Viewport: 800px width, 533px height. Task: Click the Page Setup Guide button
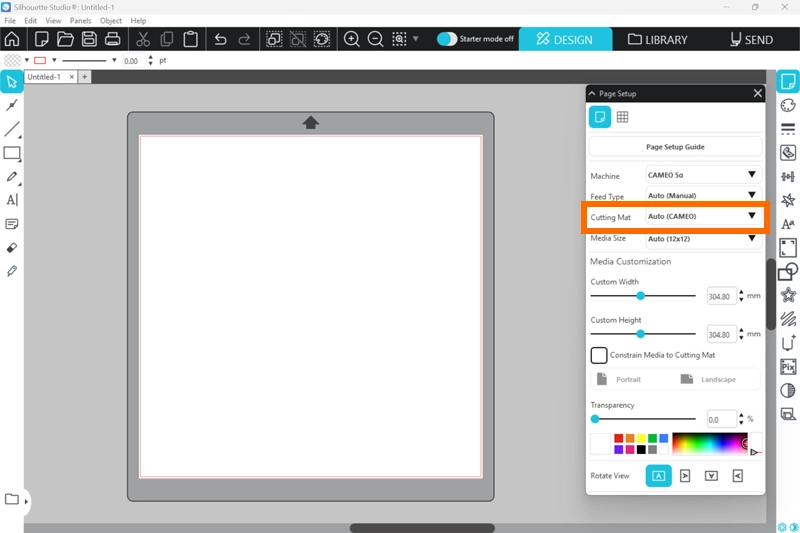(x=675, y=147)
